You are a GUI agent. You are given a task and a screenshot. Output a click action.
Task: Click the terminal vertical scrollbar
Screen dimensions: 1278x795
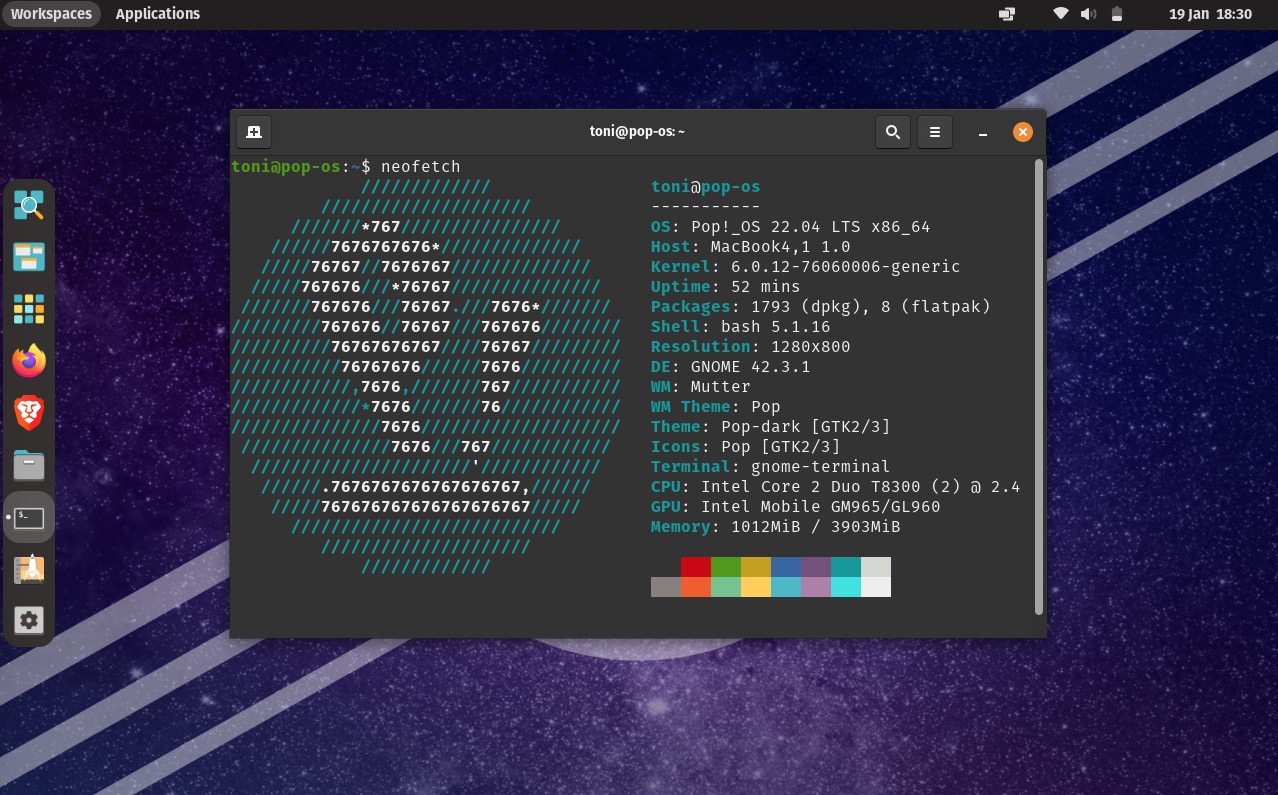pyautogui.click(x=1039, y=387)
